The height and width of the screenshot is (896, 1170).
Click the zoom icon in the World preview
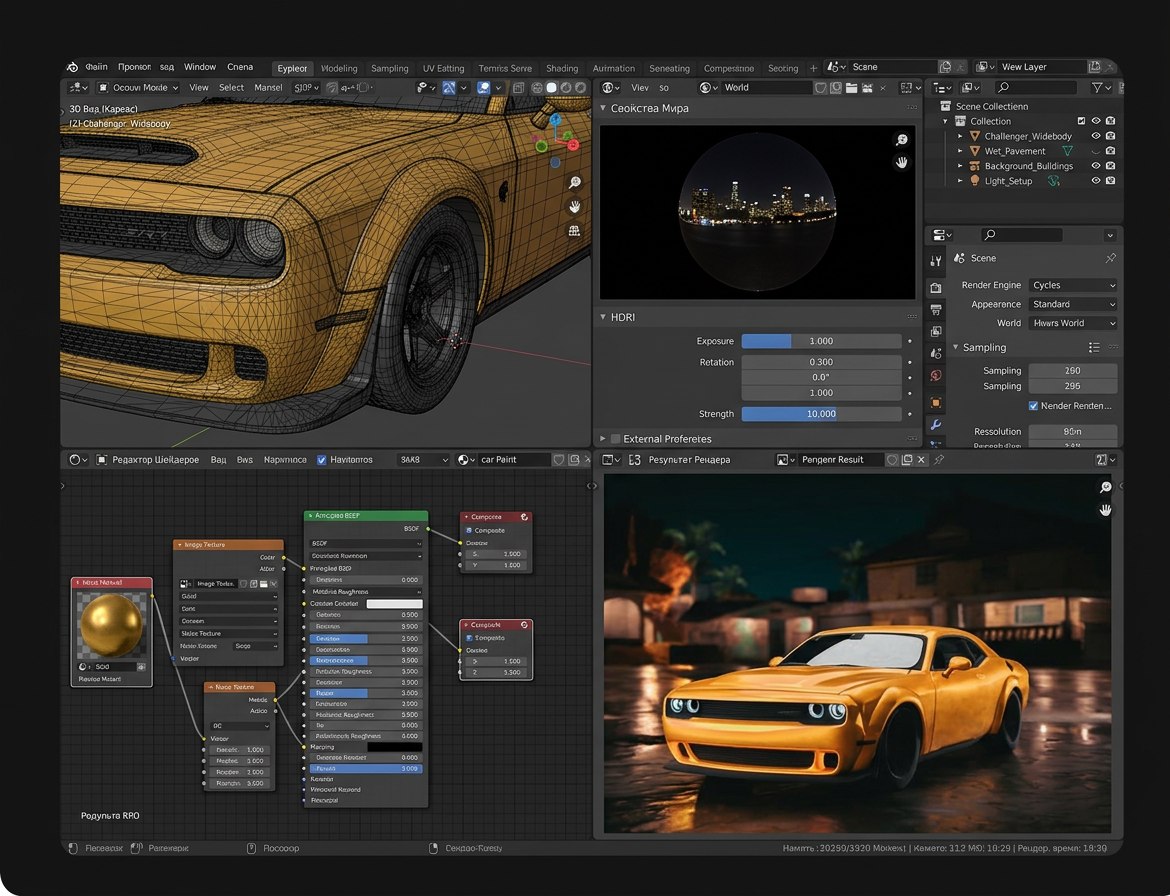pos(901,140)
